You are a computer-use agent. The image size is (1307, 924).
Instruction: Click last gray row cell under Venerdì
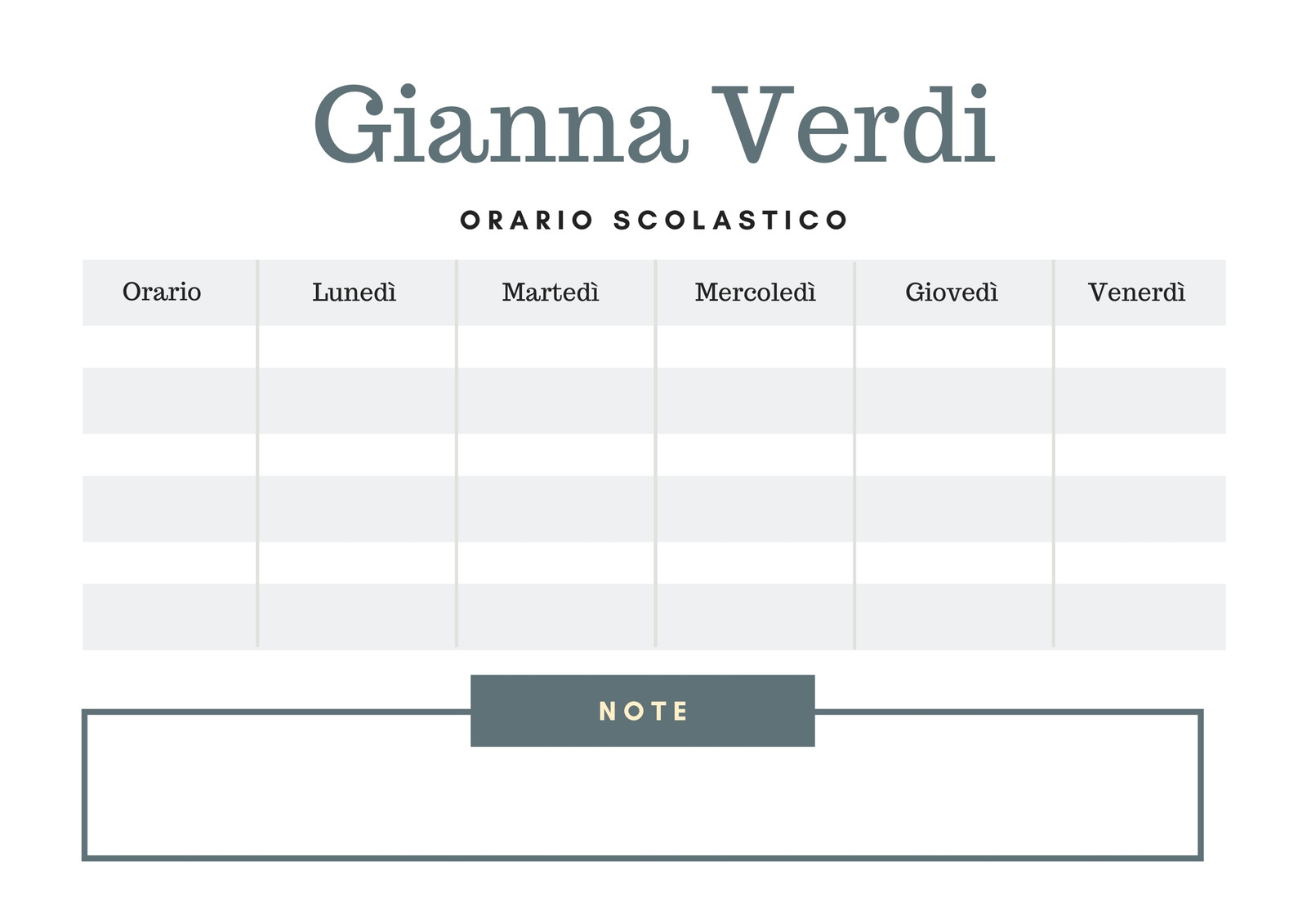(x=1140, y=617)
